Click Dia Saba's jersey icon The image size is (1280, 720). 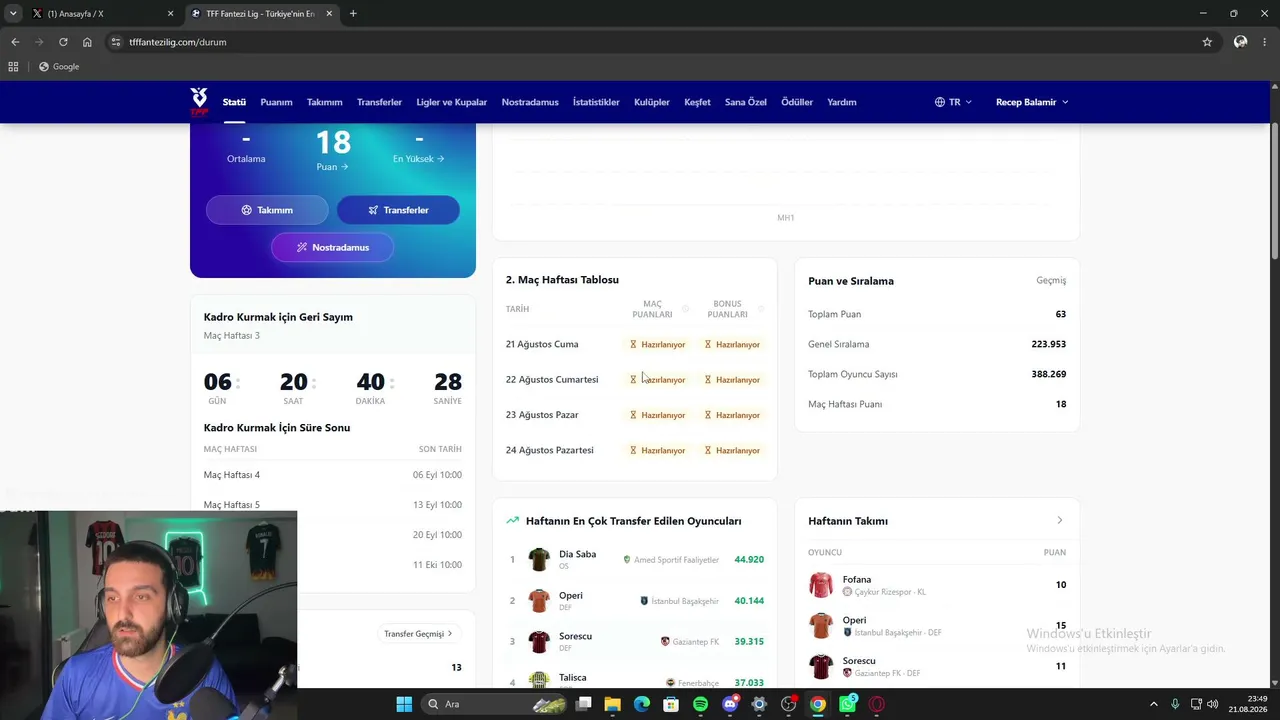539,559
